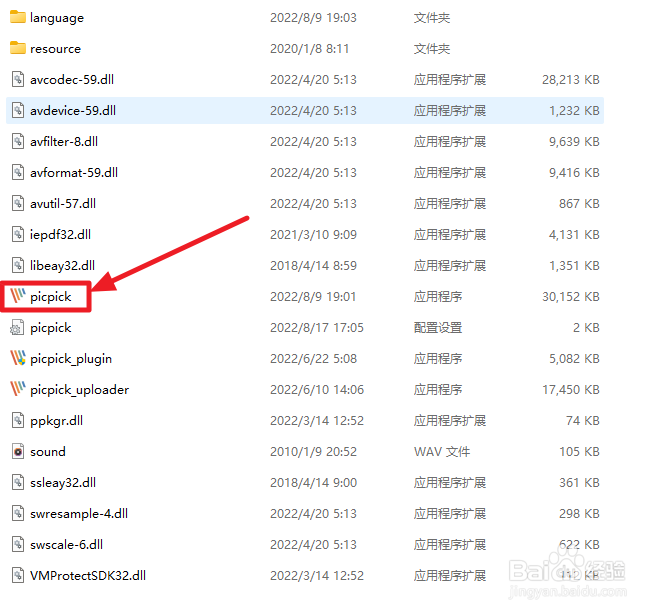Click the 配置设置 type cell
The height and width of the screenshot is (615, 664).
coord(438,327)
